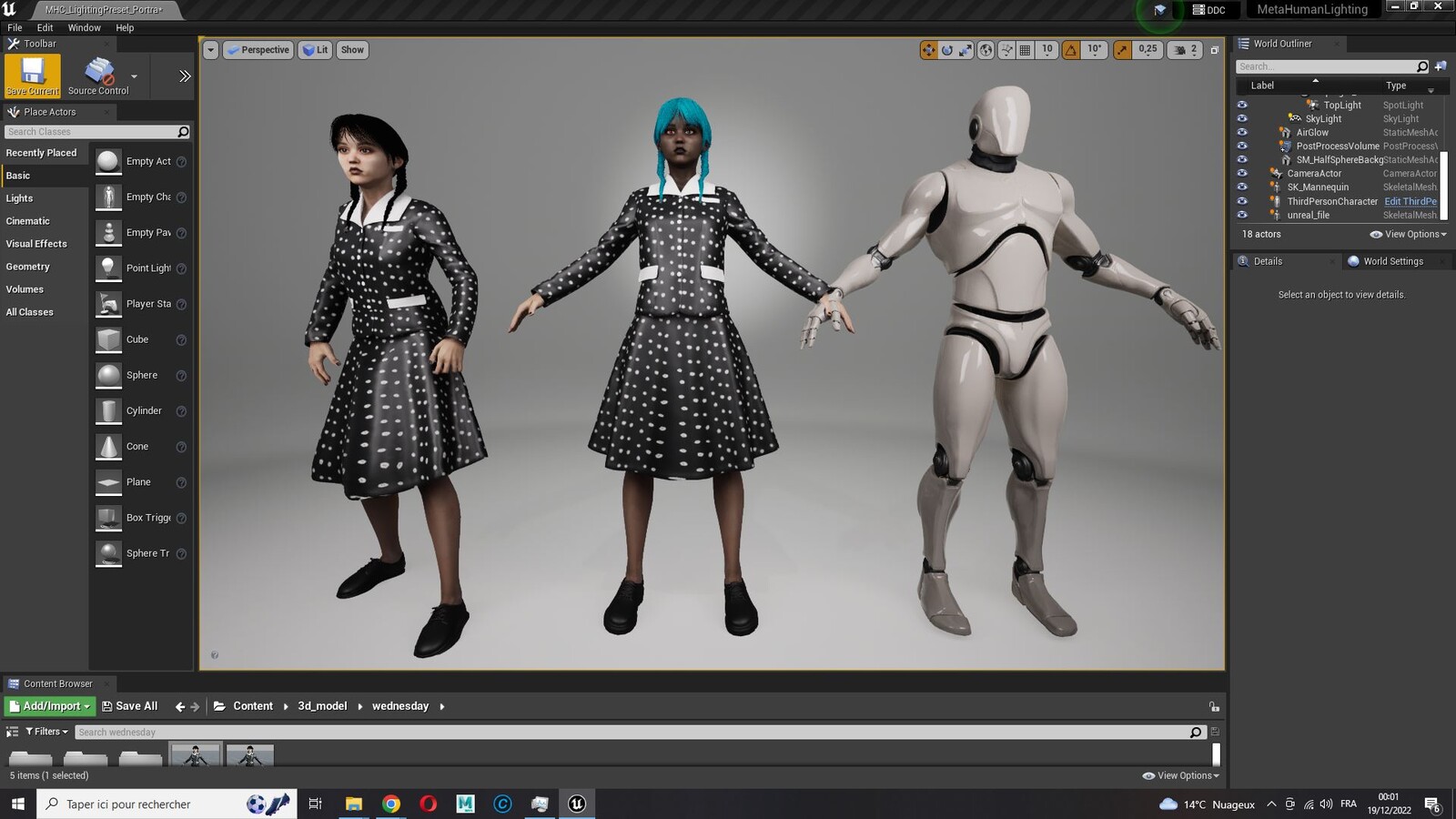Image resolution: width=1456 pixels, height=819 pixels.
Task: Toggle visibility of CameraActor
Action: [x=1242, y=173]
